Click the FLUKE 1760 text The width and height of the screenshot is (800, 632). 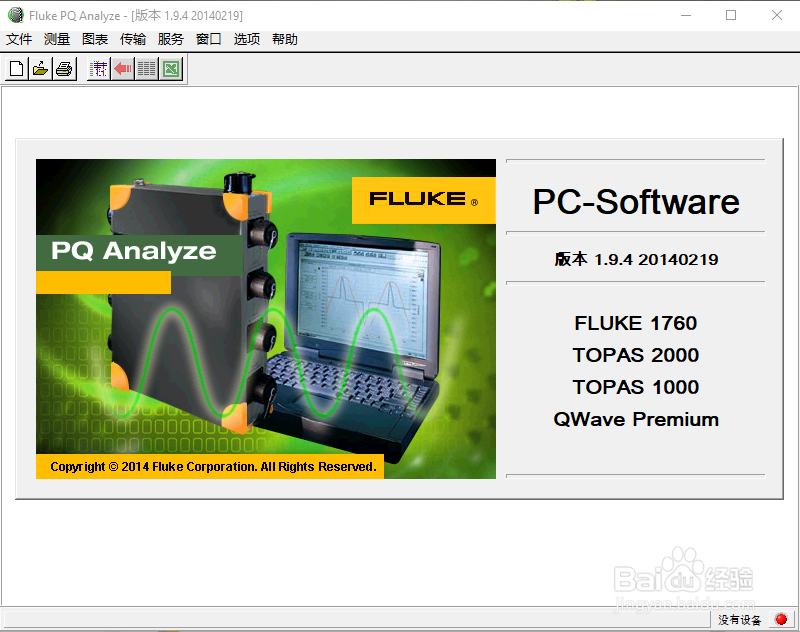(636, 323)
